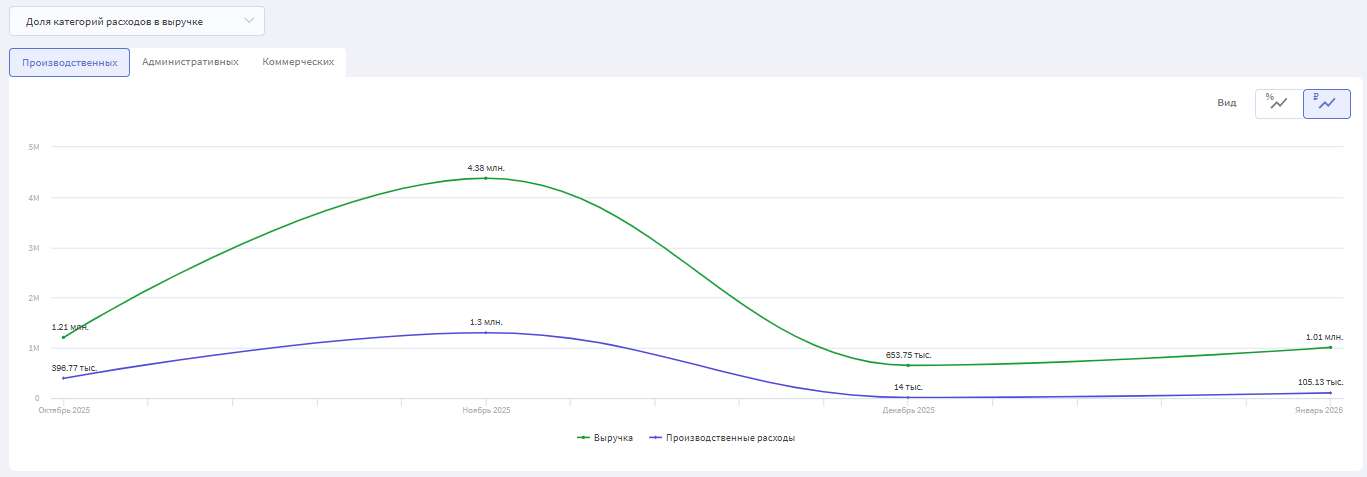Click the Ноябрь 2025 axis label
1367x477 pixels.
pyautogui.click(x=486, y=411)
